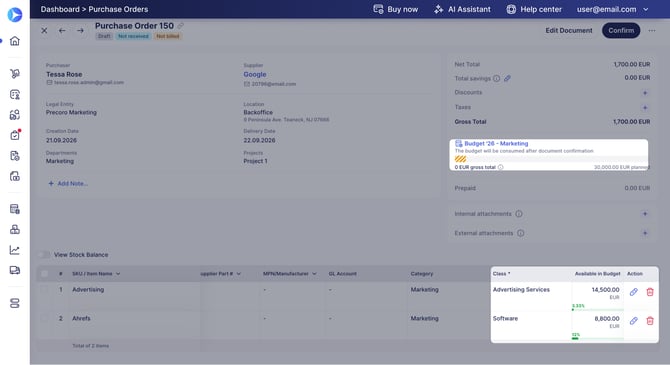Click the 8,800.00 available budget value
Viewport: 670px width, 365px height.
tap(607, 318)
